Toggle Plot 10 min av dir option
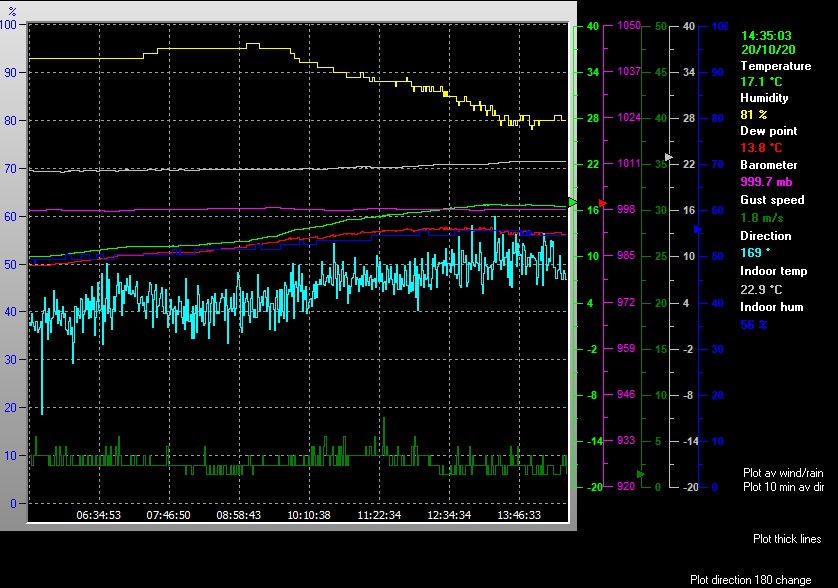This screenshot has width=838, height=588. tap(783, 487)
